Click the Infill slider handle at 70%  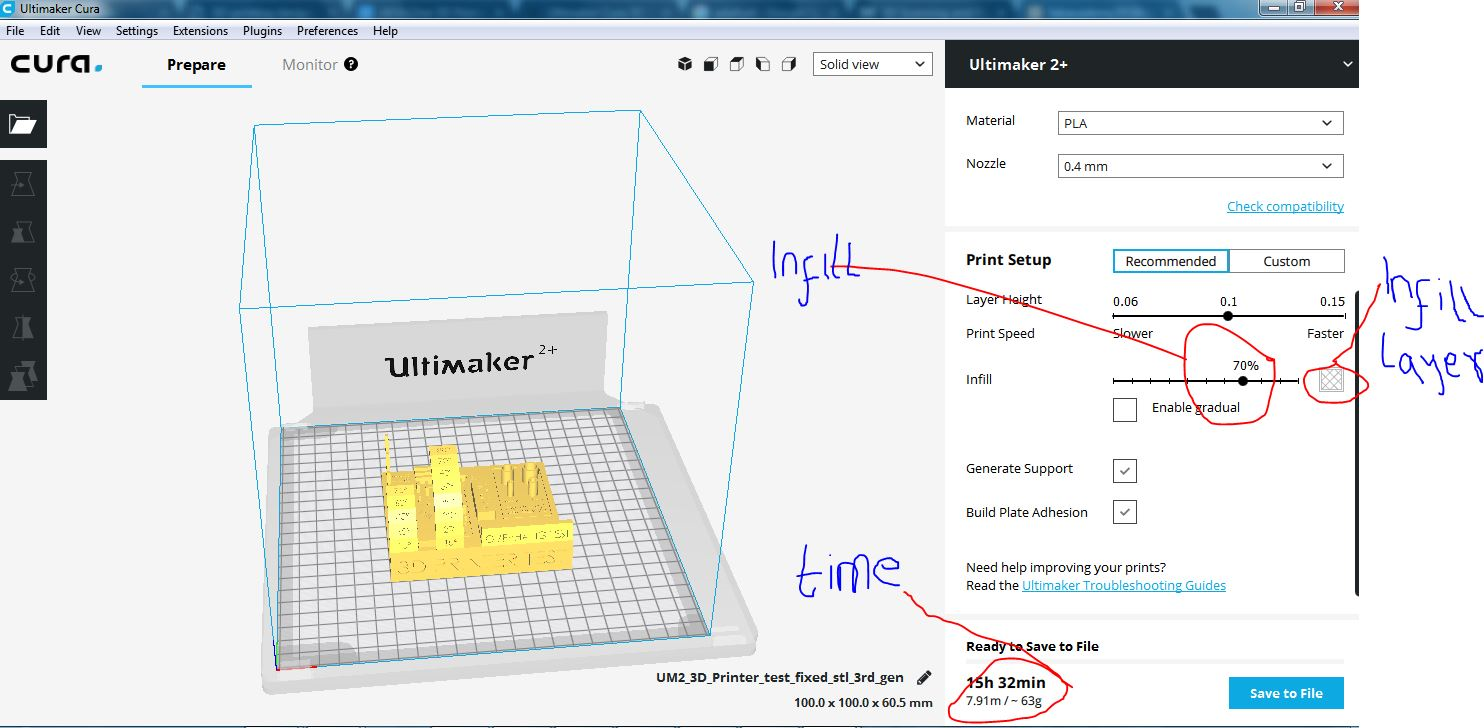(1242, 381)
